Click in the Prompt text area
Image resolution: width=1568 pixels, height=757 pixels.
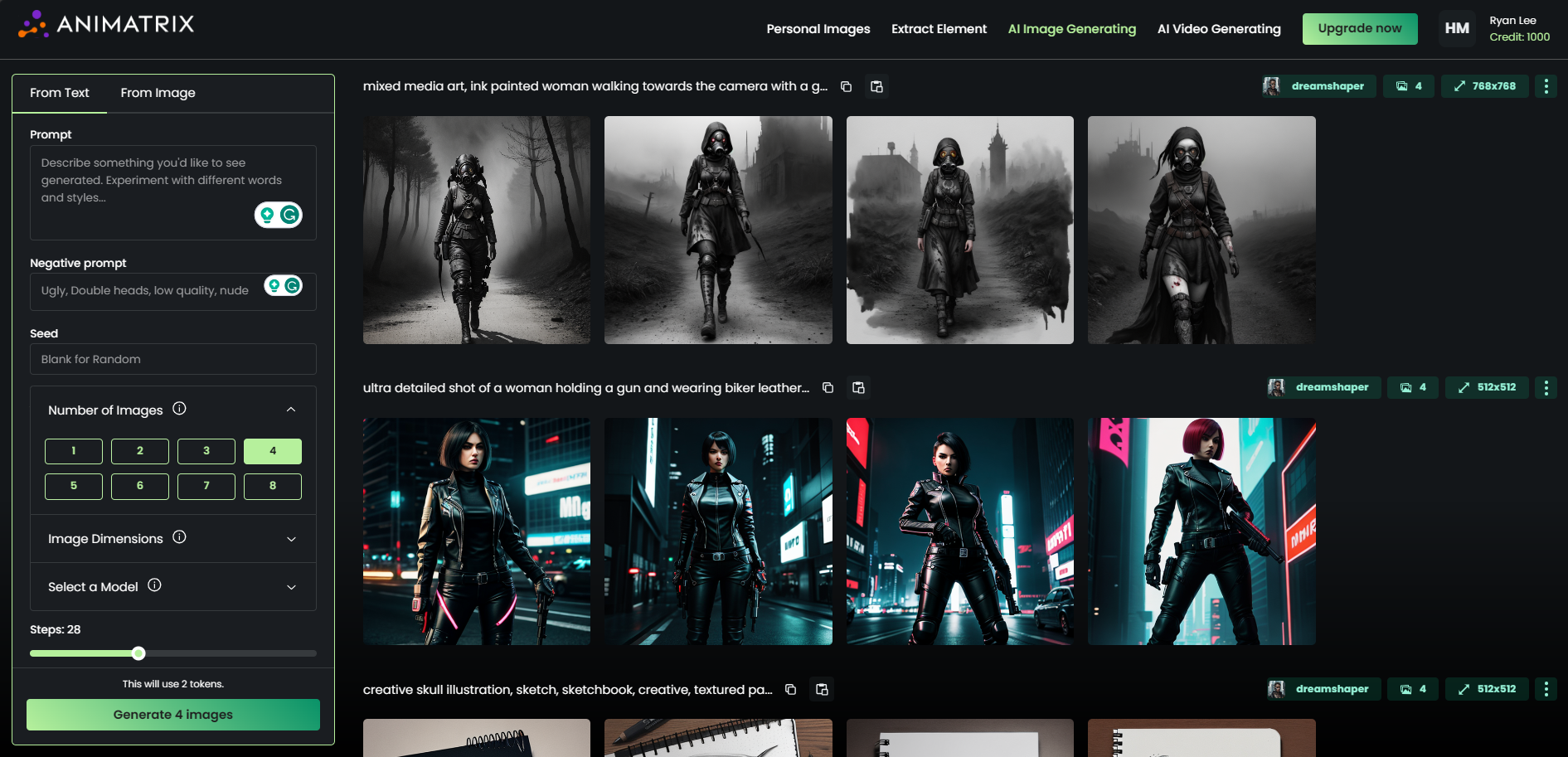(173, 193)
